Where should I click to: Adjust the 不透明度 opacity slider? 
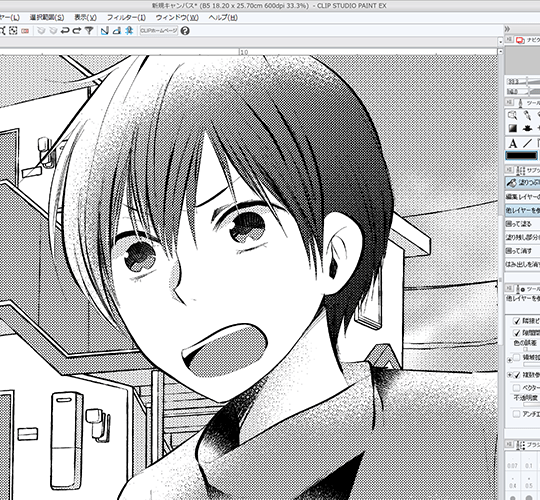[x=532, y=404]
